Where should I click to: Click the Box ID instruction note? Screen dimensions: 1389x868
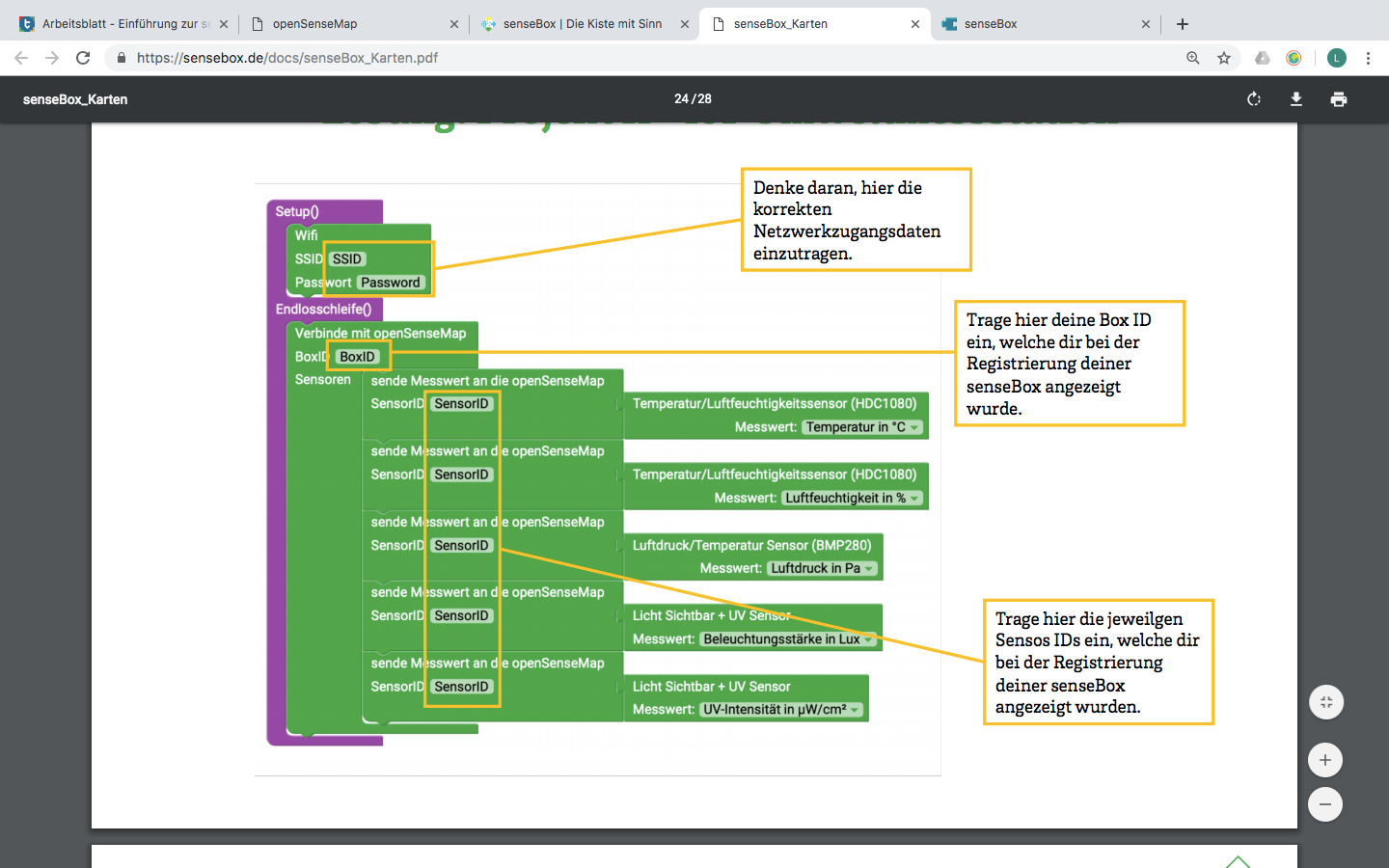1069,364
